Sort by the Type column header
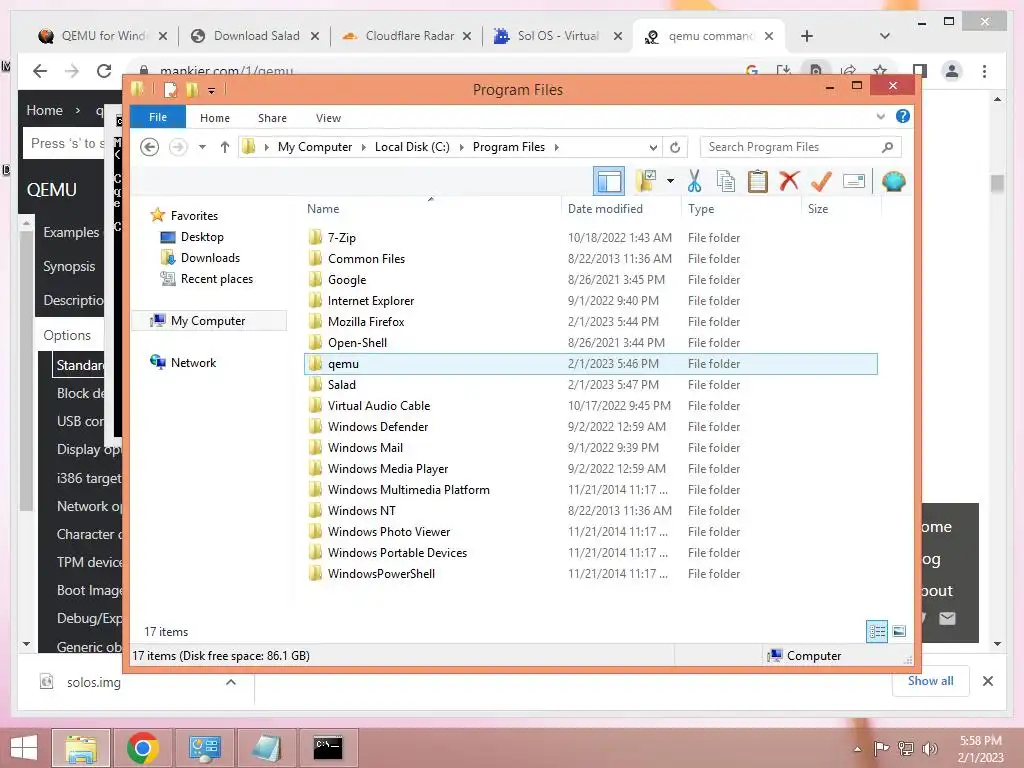Screen dimensions: 1024x768 701,208
